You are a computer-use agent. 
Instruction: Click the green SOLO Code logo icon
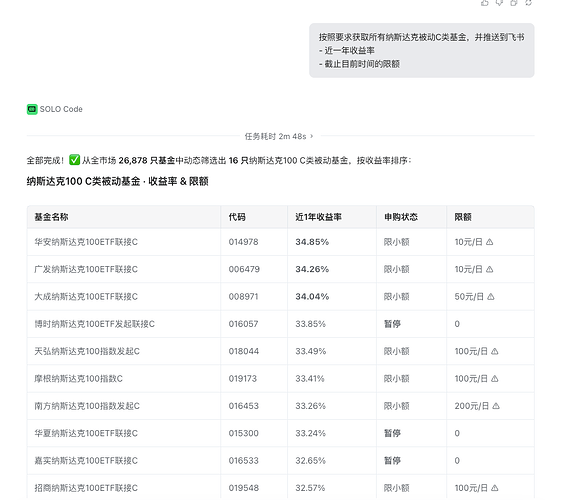pos(32,109)
